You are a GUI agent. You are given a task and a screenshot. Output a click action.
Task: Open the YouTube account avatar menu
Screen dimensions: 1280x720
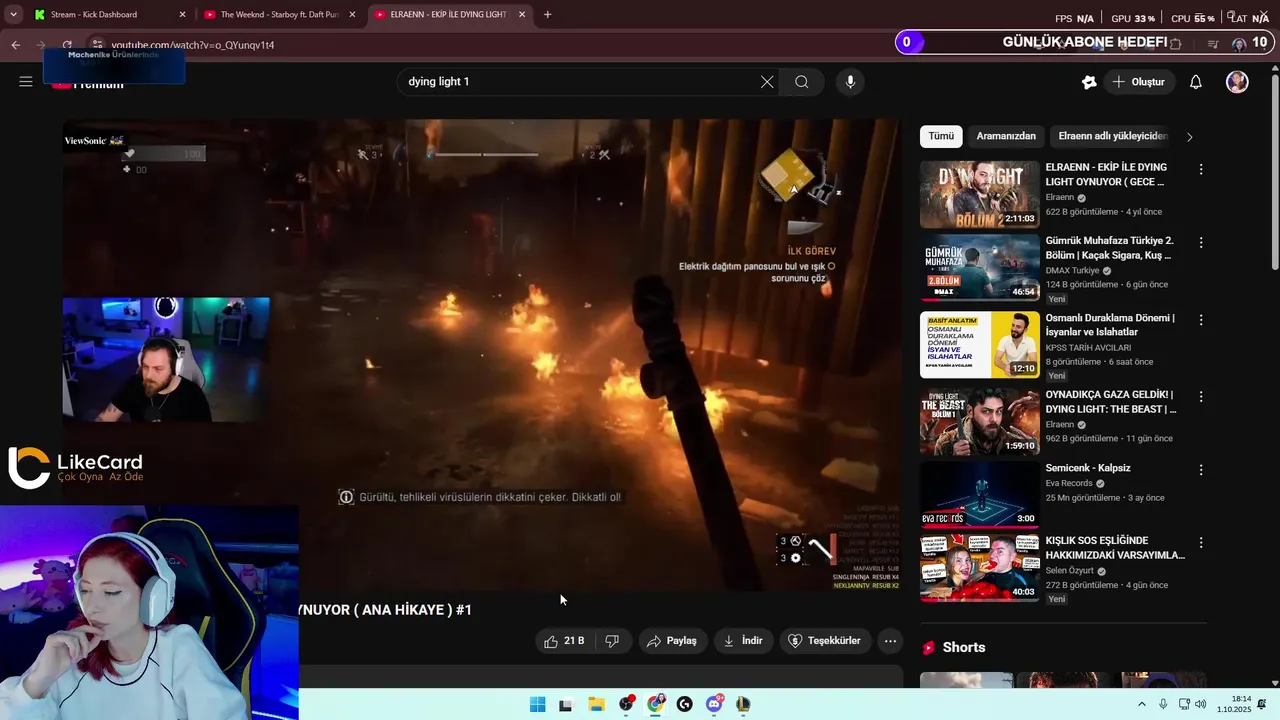click(1237, 82)
